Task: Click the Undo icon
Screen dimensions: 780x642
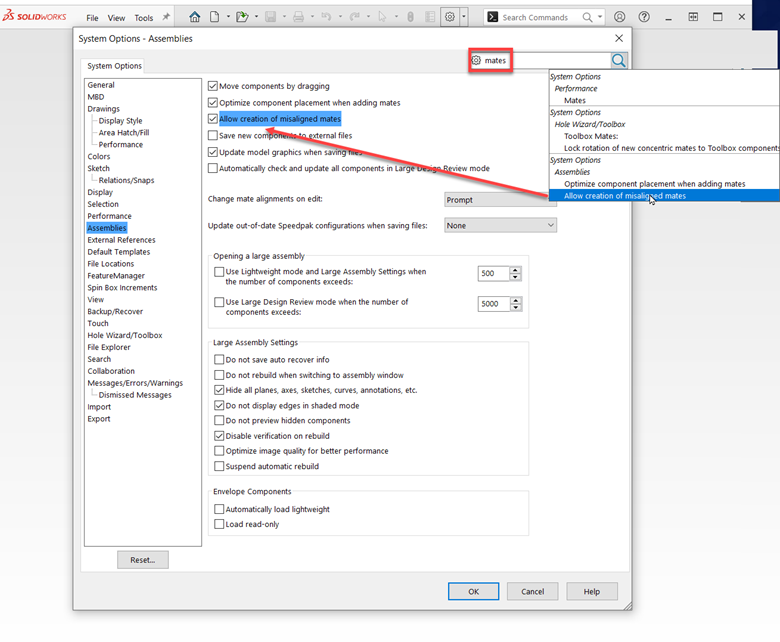Action: 326,17
